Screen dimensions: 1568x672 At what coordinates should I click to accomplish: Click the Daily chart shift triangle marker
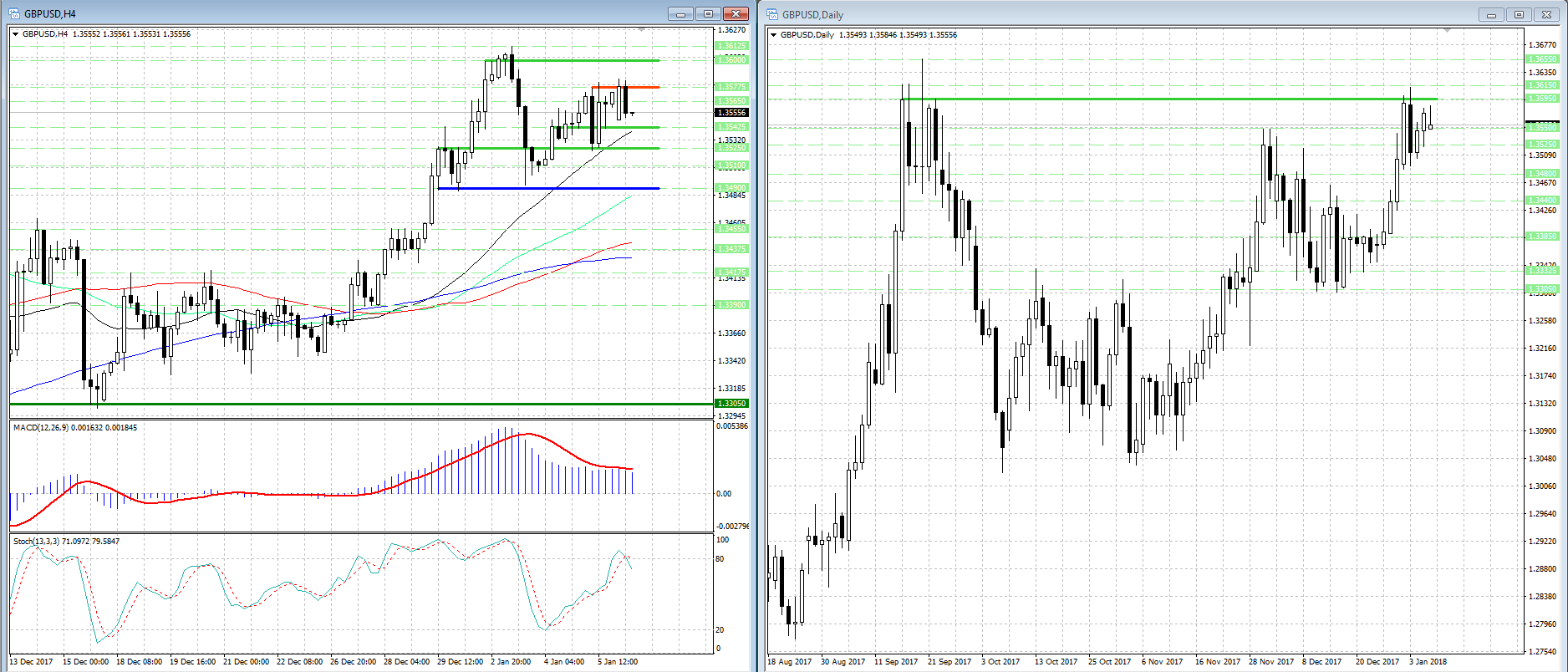coord(1447,30)
